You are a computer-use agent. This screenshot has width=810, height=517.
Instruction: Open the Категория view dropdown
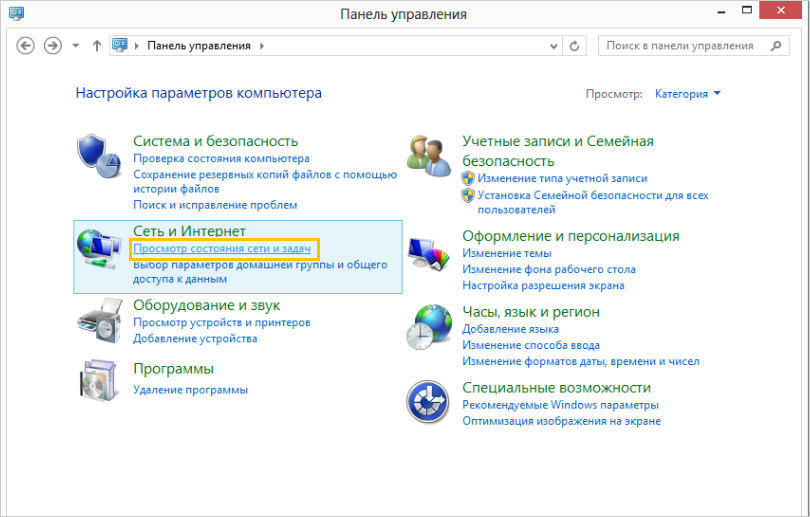(687, 94)
